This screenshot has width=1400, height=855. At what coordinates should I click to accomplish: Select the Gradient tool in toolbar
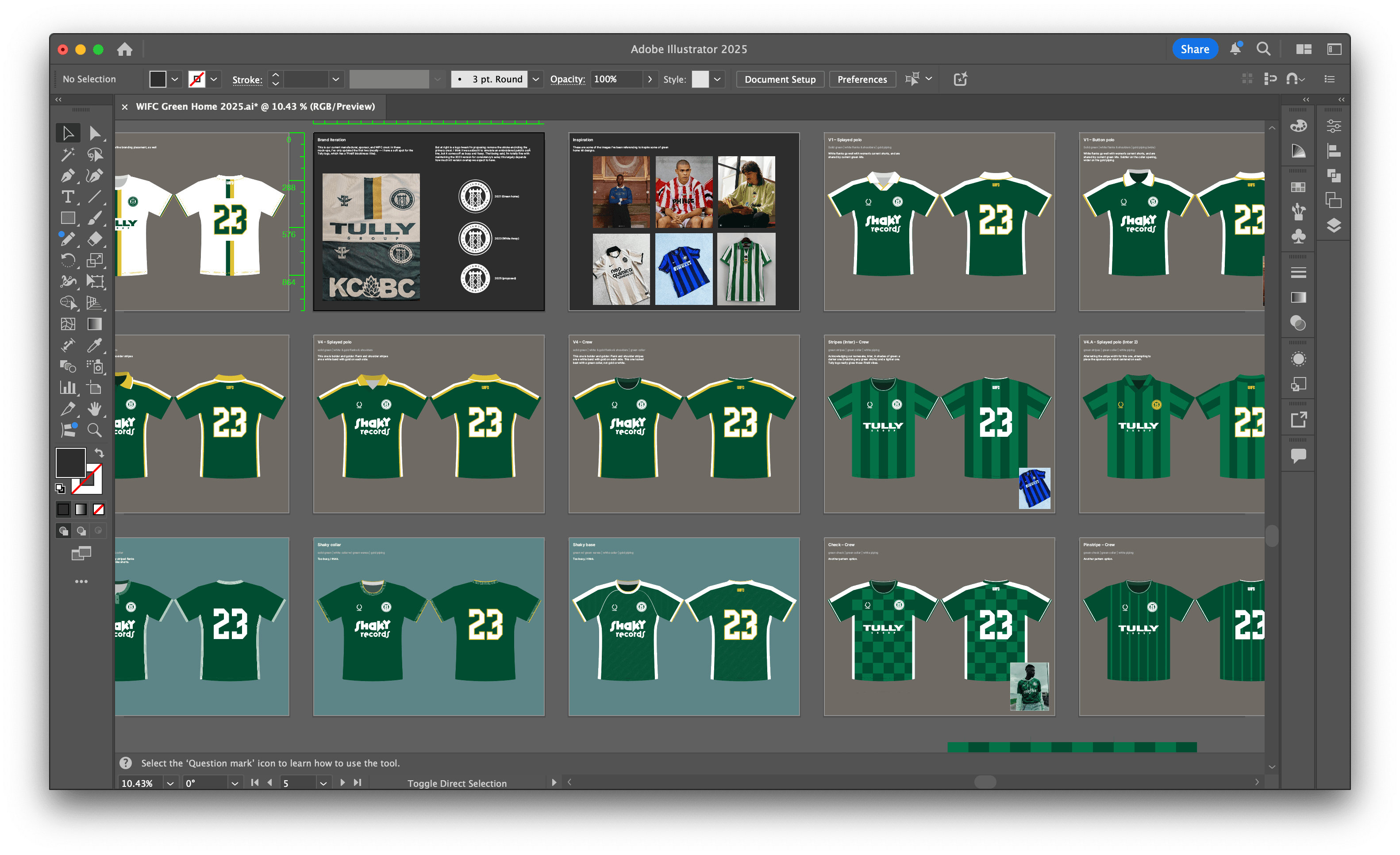click(x=95, y=324)
